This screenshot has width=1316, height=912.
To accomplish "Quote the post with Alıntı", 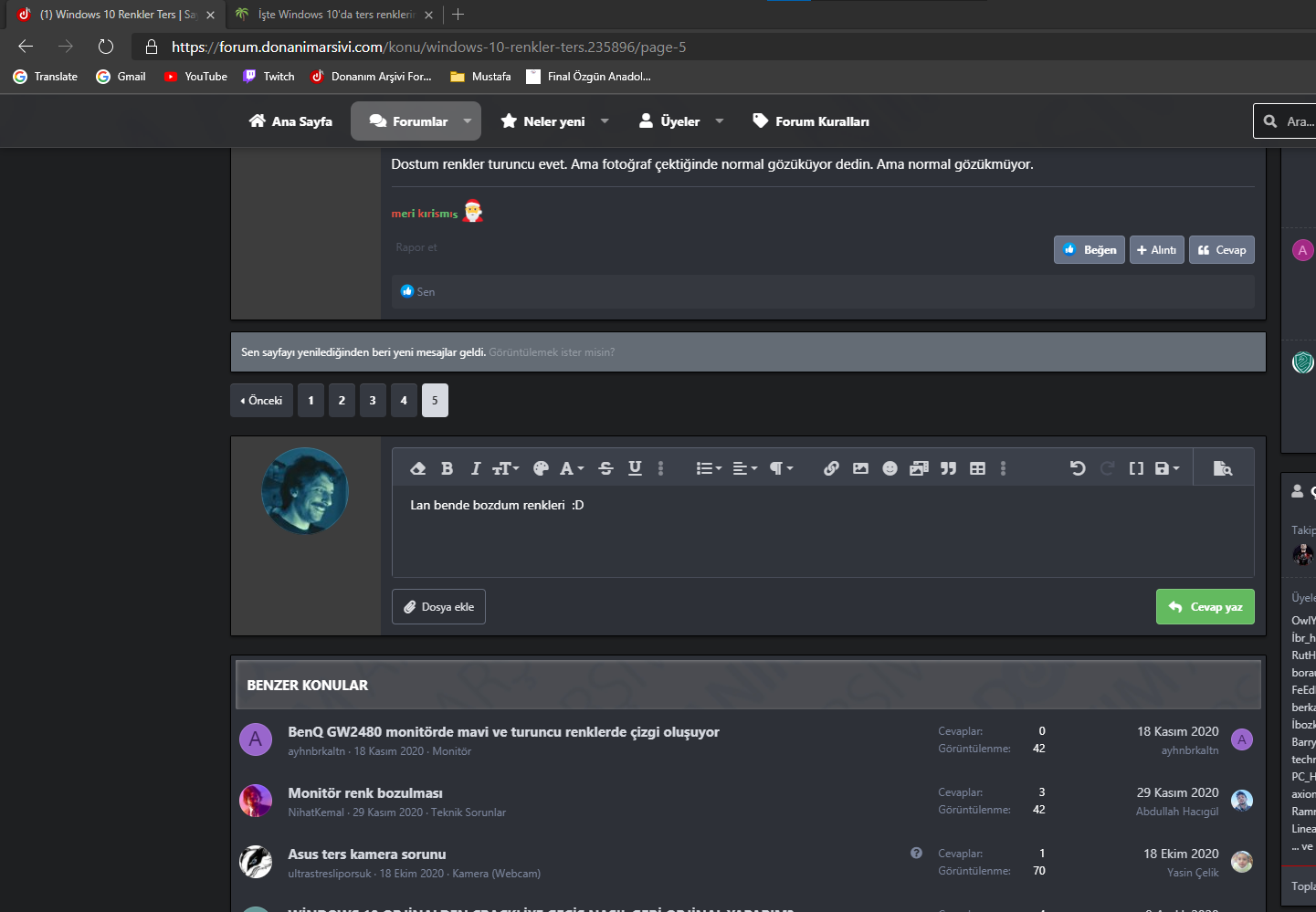I will click(x=1157, y=250).
